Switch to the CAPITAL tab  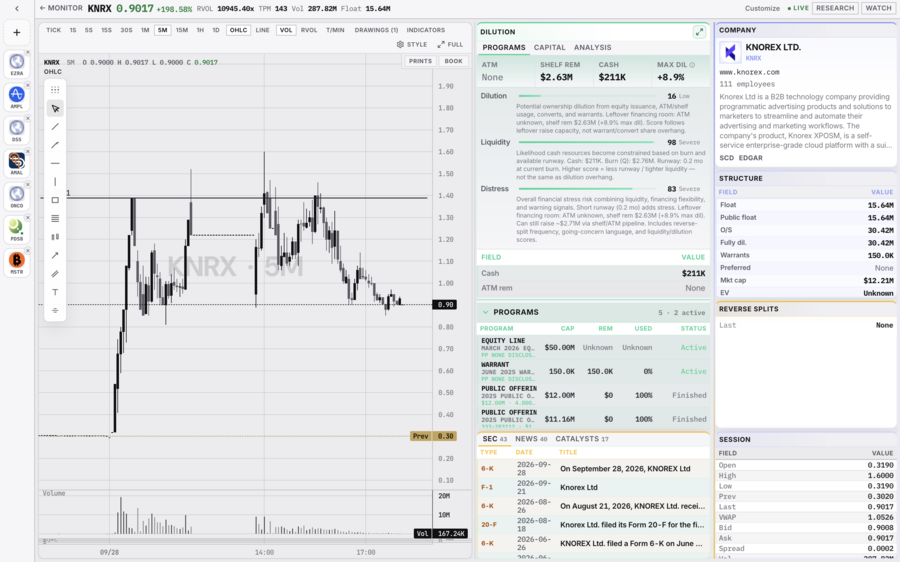pos(549,48)
